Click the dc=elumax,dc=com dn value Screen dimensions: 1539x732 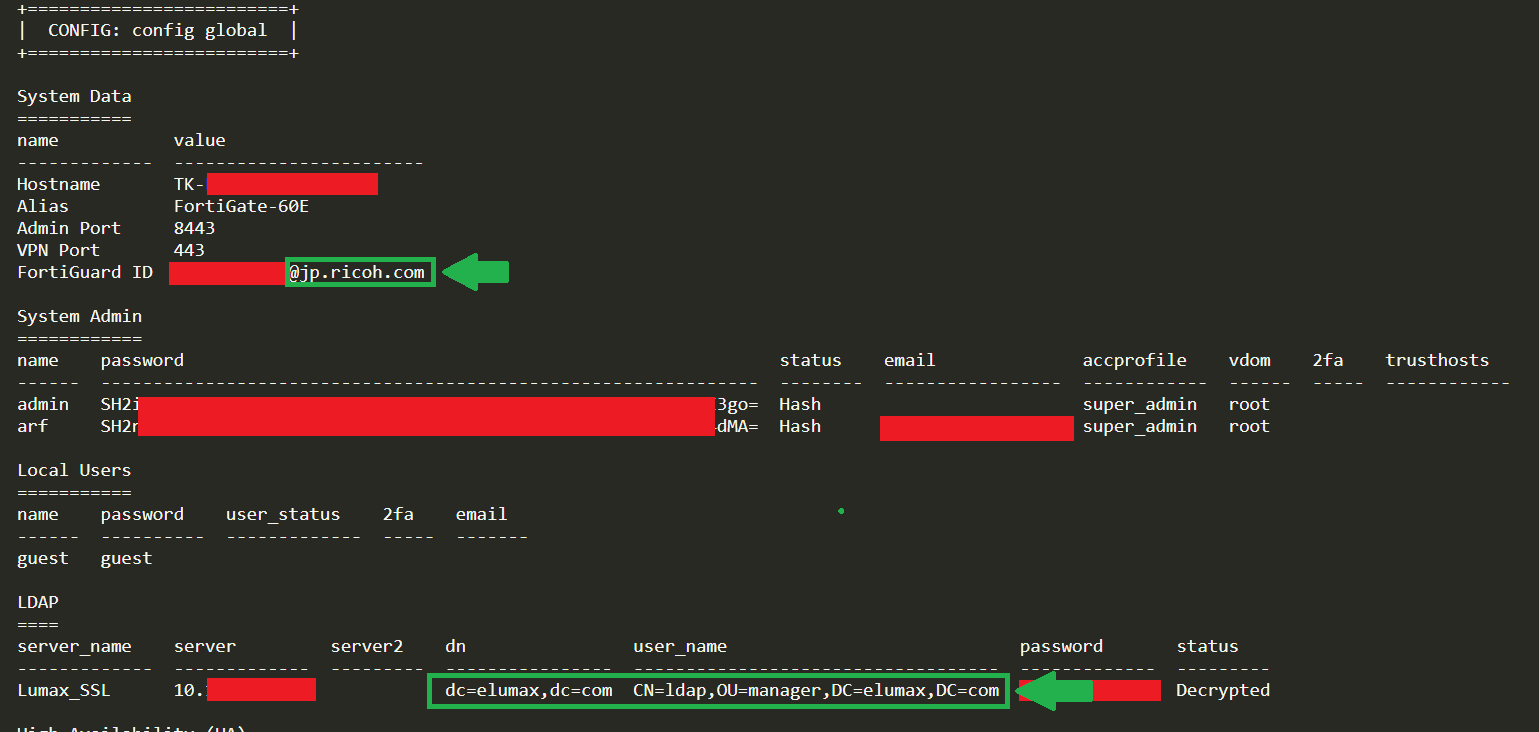(x=529, y=691)
